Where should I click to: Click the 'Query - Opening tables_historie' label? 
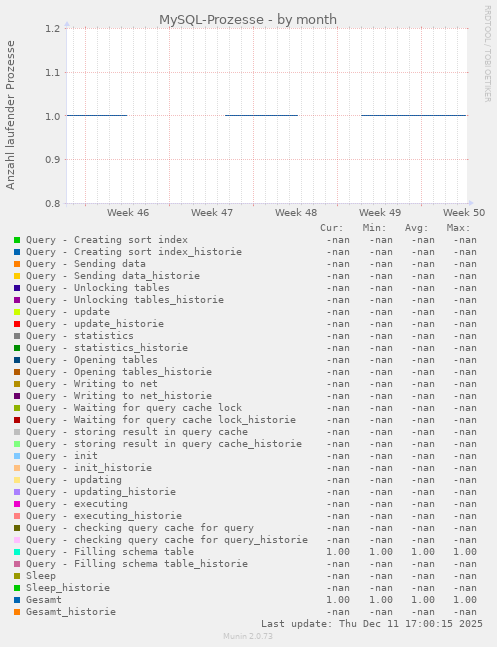pos(119,372)
